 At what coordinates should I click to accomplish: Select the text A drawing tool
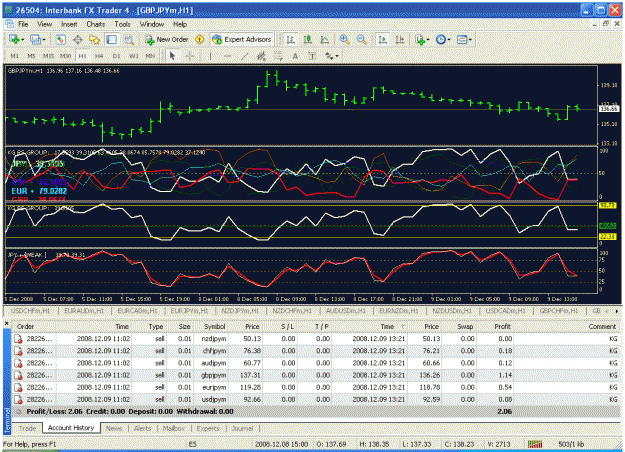coord(295,56)
